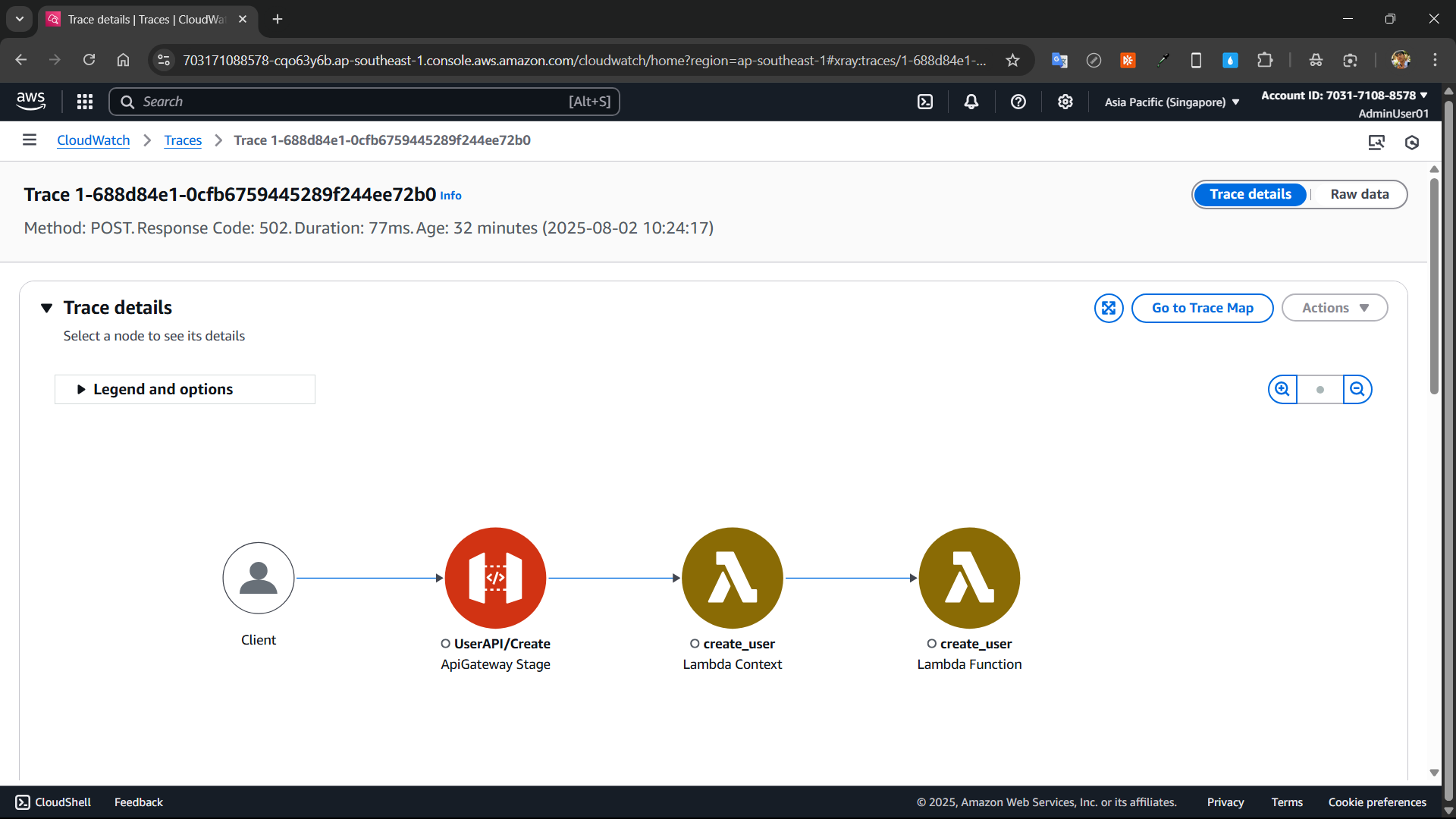Click the UserAPI/Create node label
Image resolution: width=1456 pixels, height=819 pixels.
[502, 644]
